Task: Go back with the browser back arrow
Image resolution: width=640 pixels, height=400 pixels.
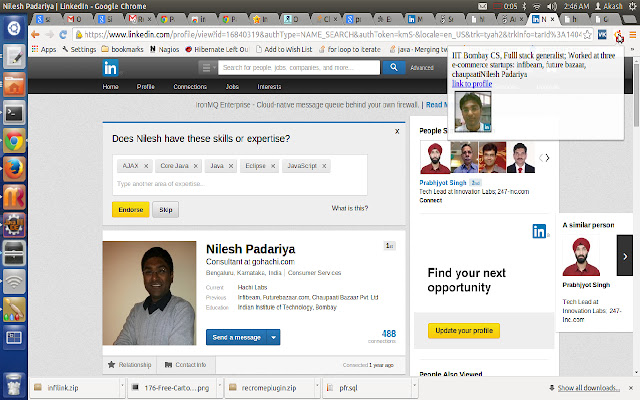Action: pyautogui.click(x=36, y=35)
